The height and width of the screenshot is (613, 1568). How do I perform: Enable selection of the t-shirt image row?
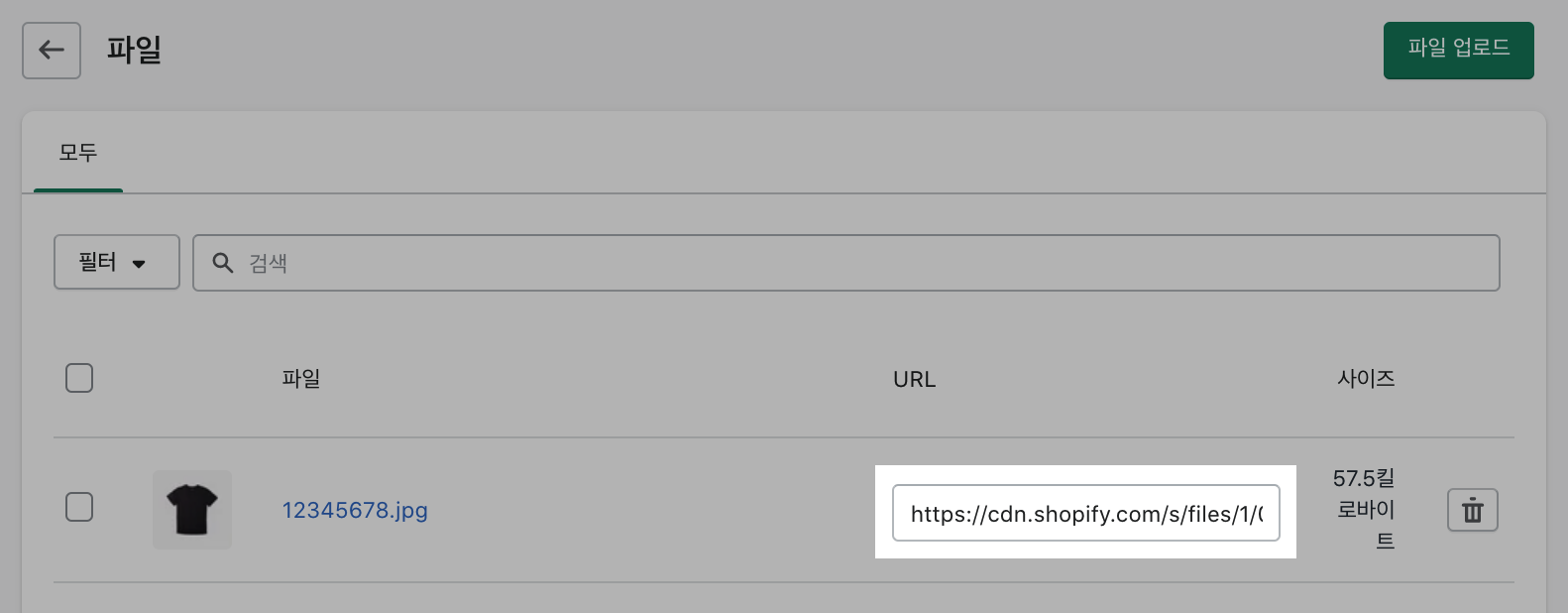coord(78,507)
